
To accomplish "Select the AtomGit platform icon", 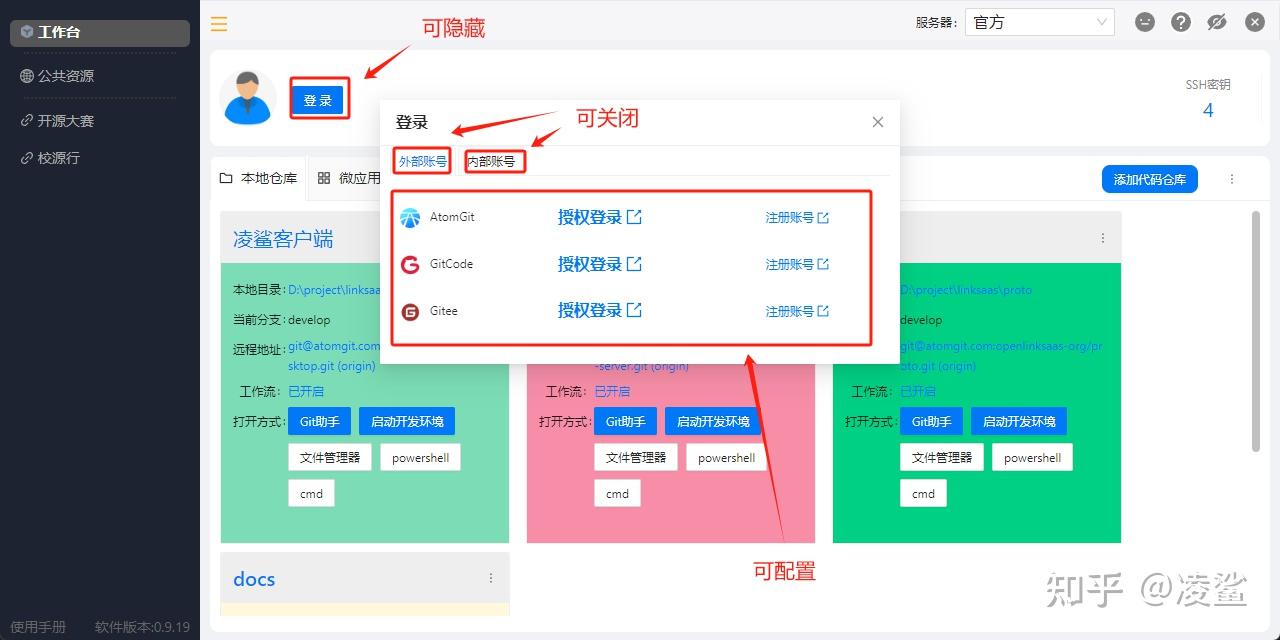I will pyautogui.click(x=410, y=217).
